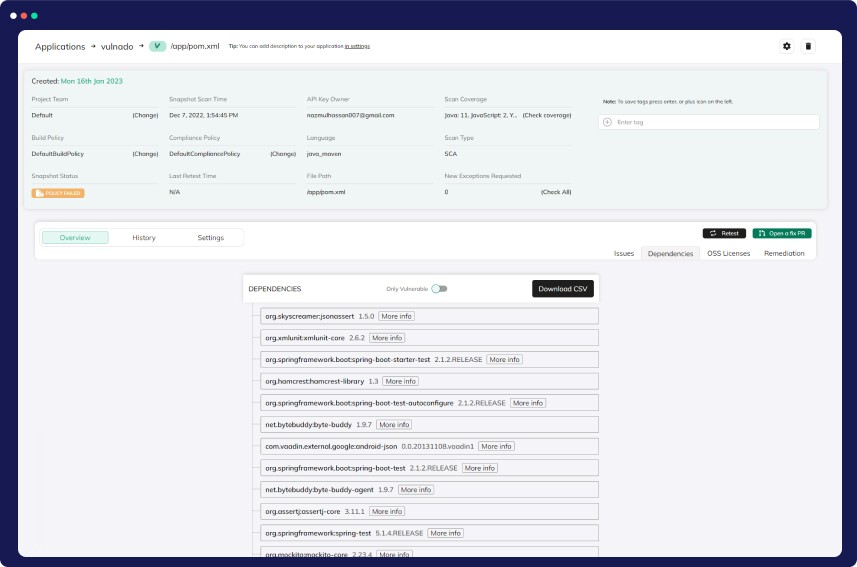Click the Policy Failed status badge
Image resolution: width=857 pixels, height=567 pixels.
[x=58, y=192]
